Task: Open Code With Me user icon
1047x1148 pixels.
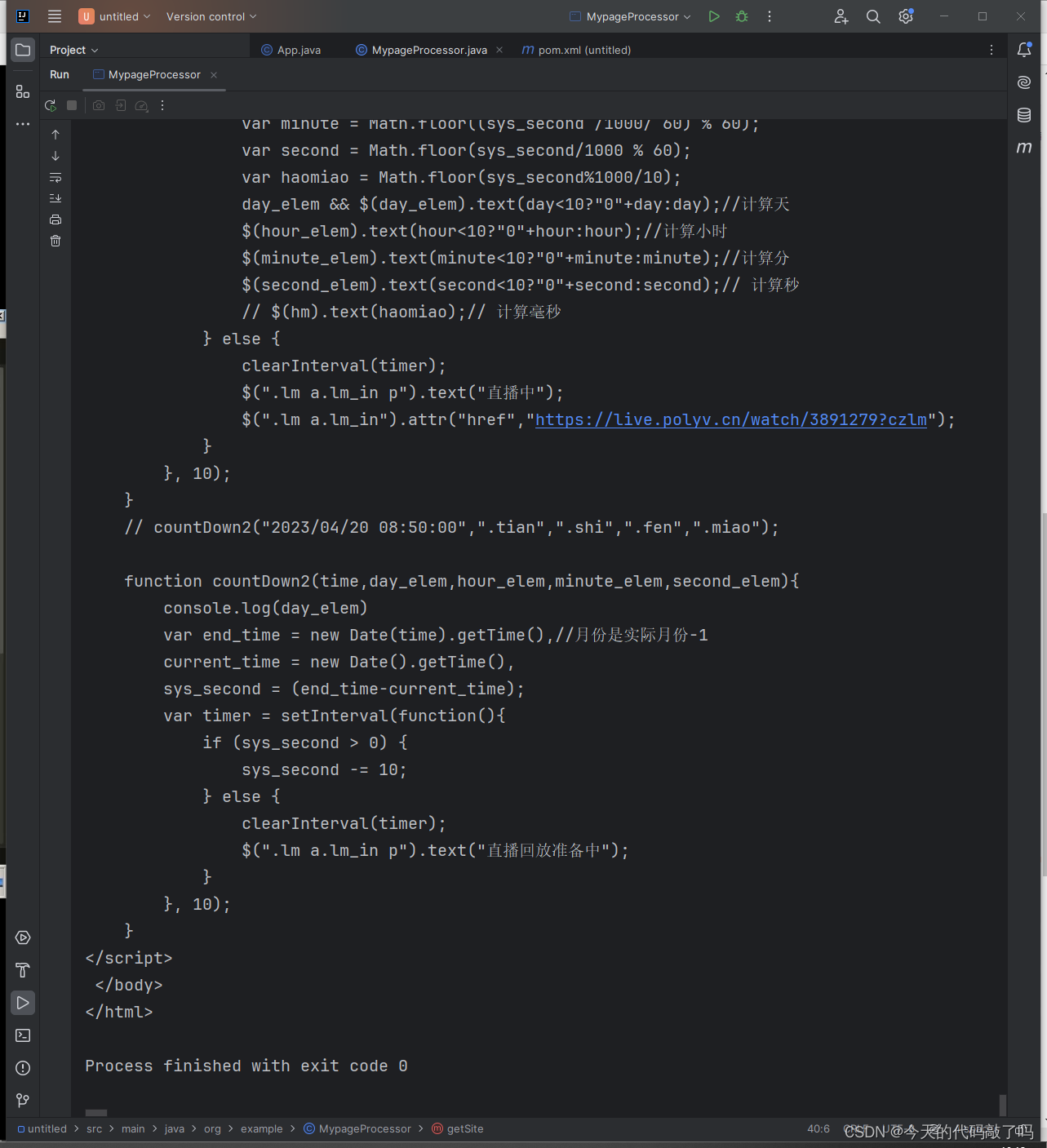Action: point(841,16)
